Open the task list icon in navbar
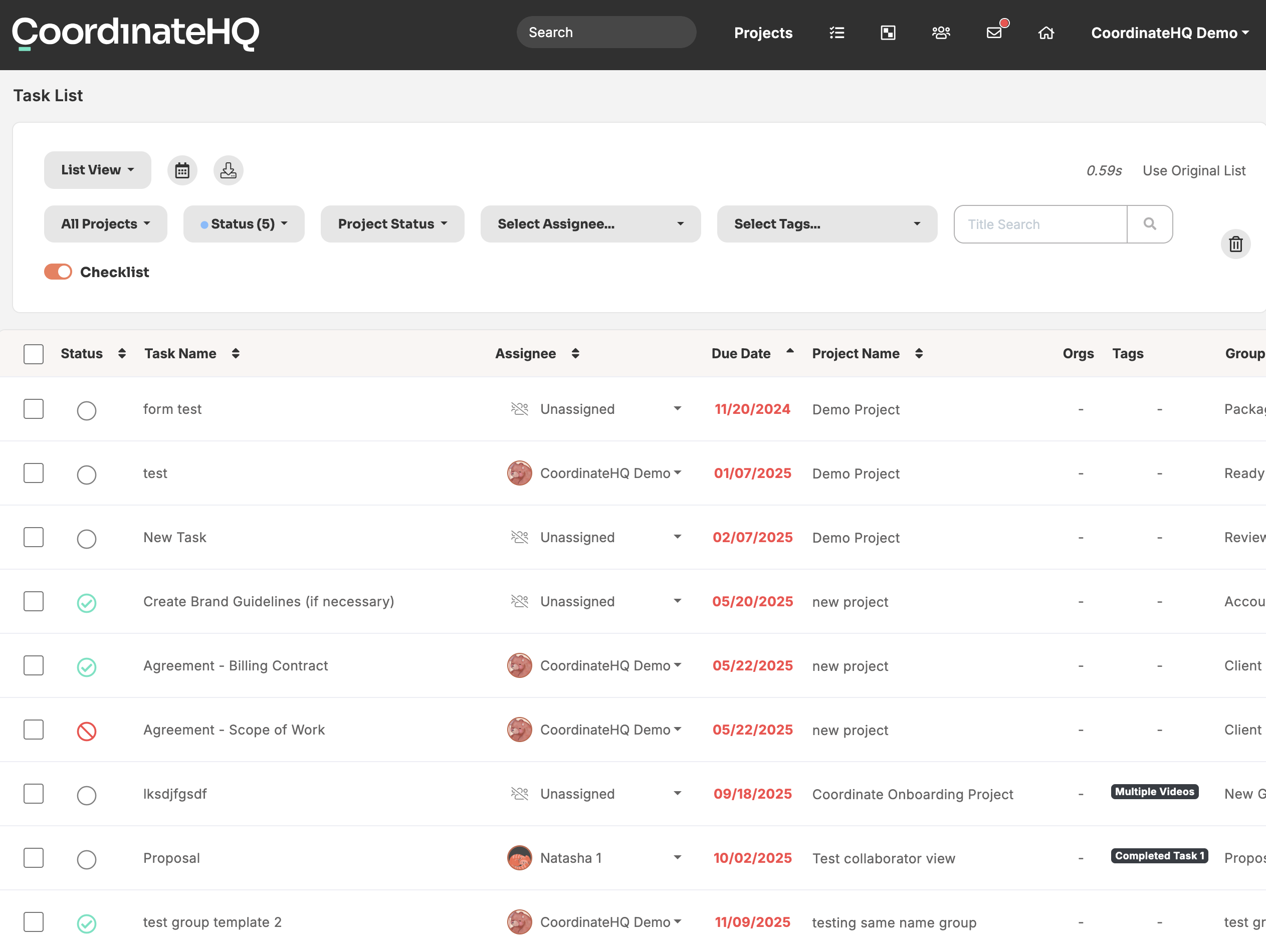 coord(837,33)
